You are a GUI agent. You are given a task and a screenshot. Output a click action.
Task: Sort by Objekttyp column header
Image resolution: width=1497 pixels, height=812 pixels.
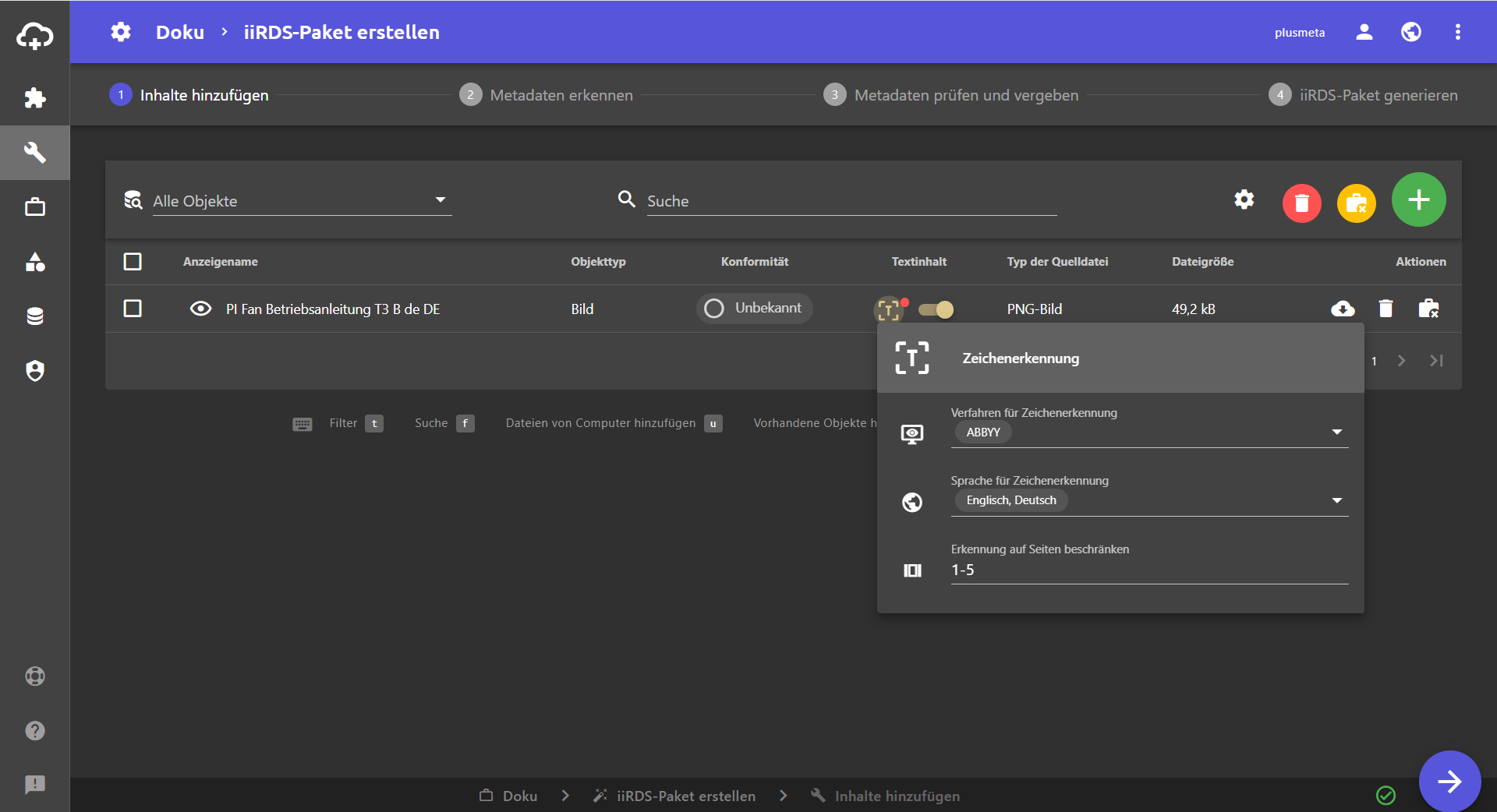pyautogui.click(x=598, y=262)
